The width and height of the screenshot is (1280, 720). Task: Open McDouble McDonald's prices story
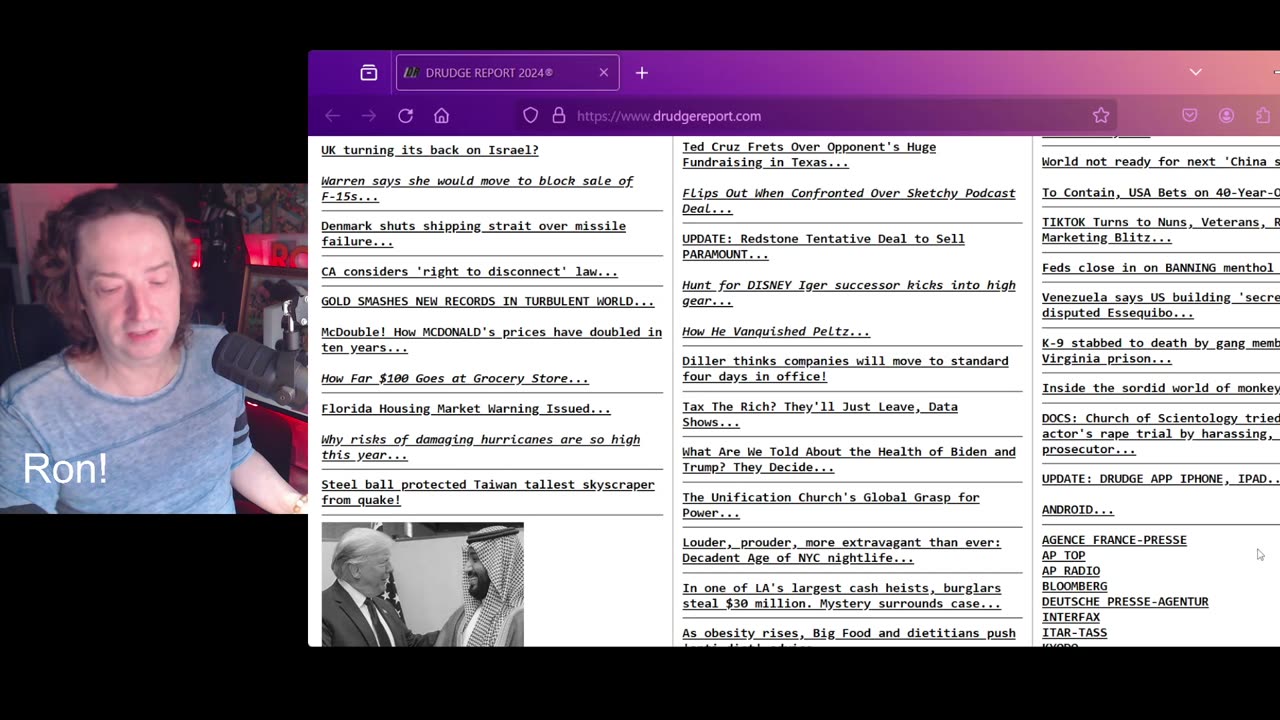(x=491, y=339)
